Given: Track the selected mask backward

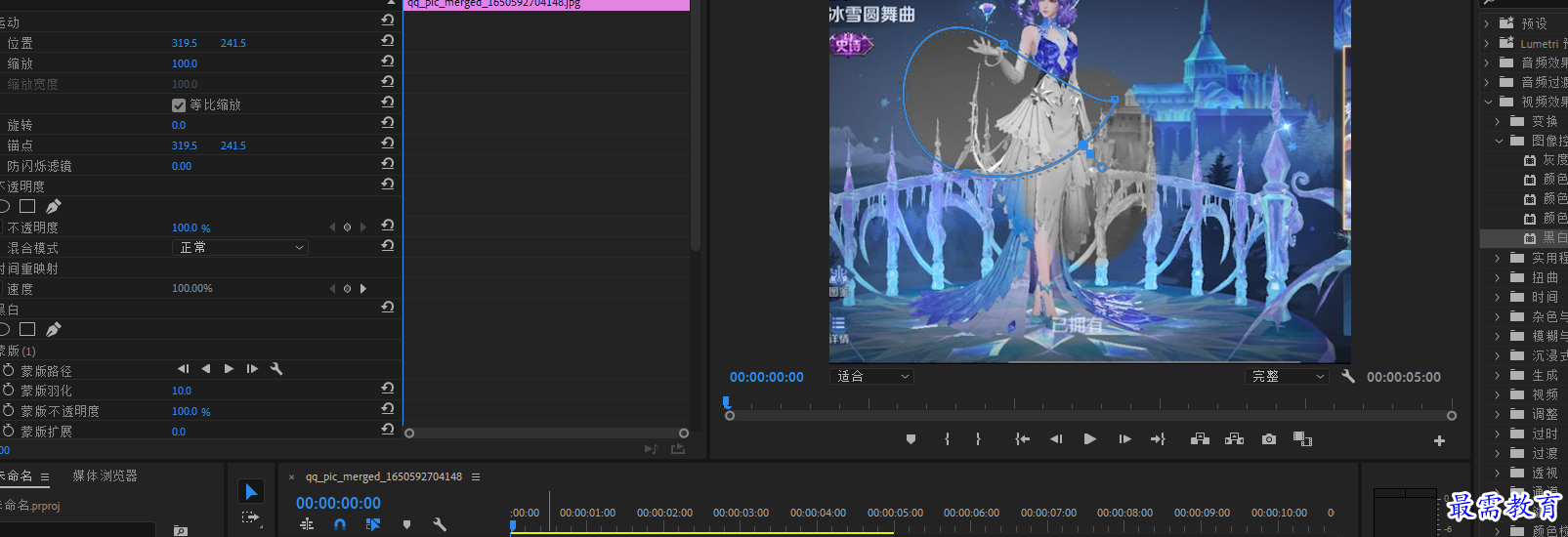Looking at the screenshot, I should point(205,369).
